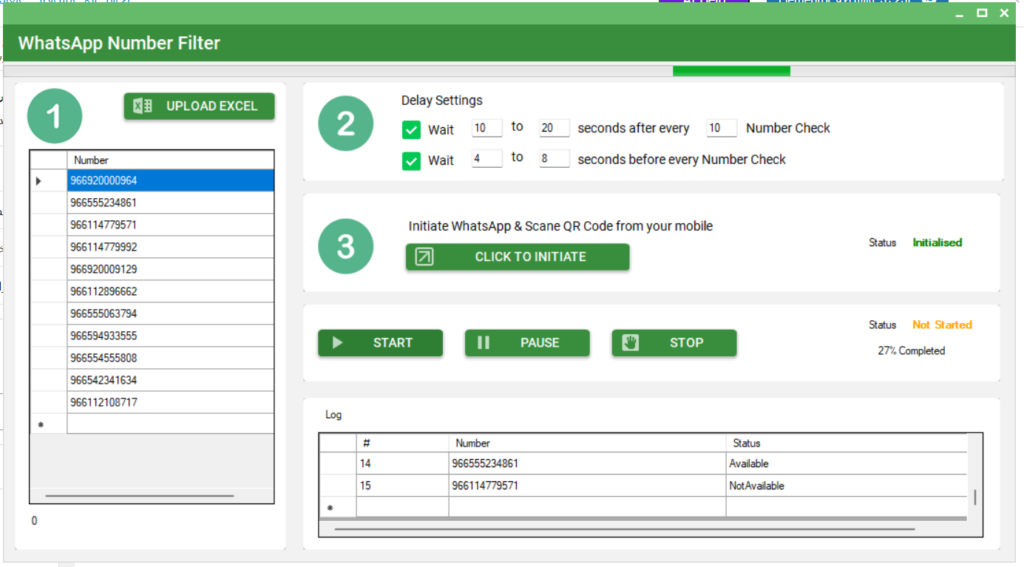This screenshot has width=1024, height=567.
Task: Select log entry 14 cell
Action: click(x=402, y=464)
